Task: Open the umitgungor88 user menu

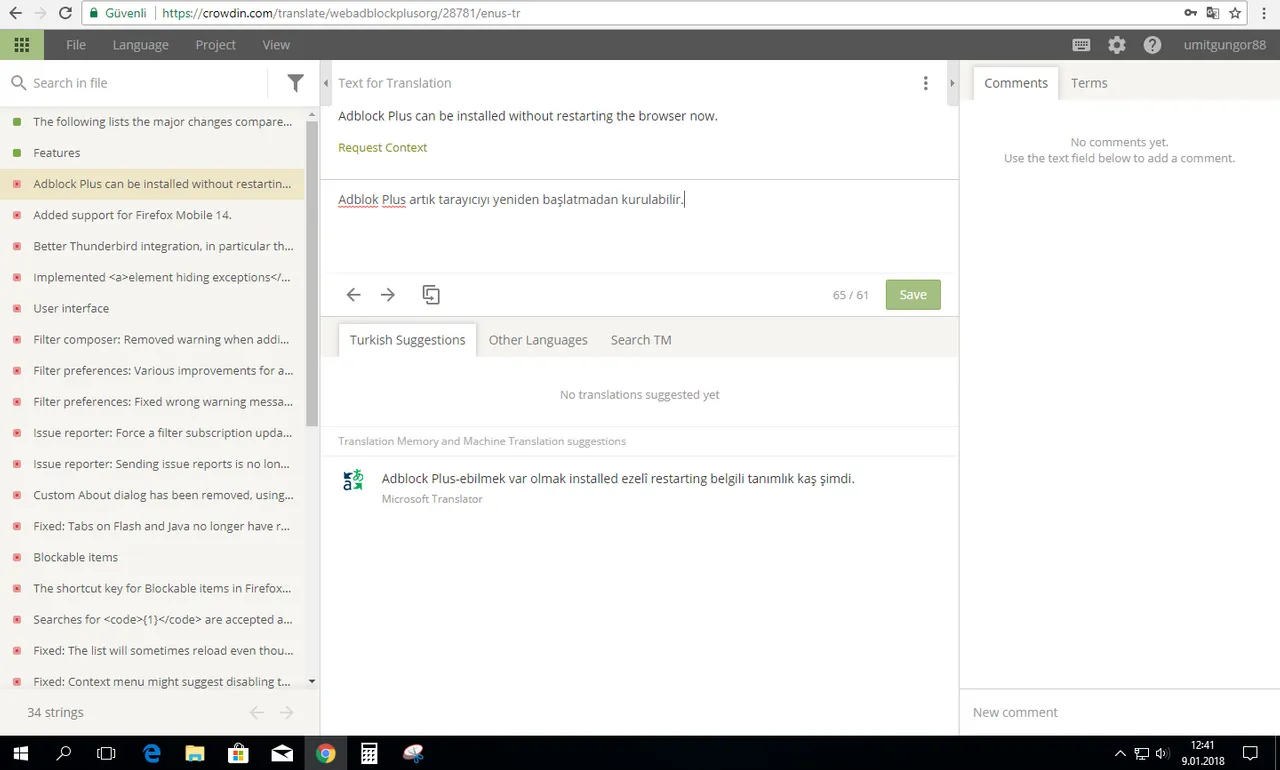Action: [x=1225, y=45]
